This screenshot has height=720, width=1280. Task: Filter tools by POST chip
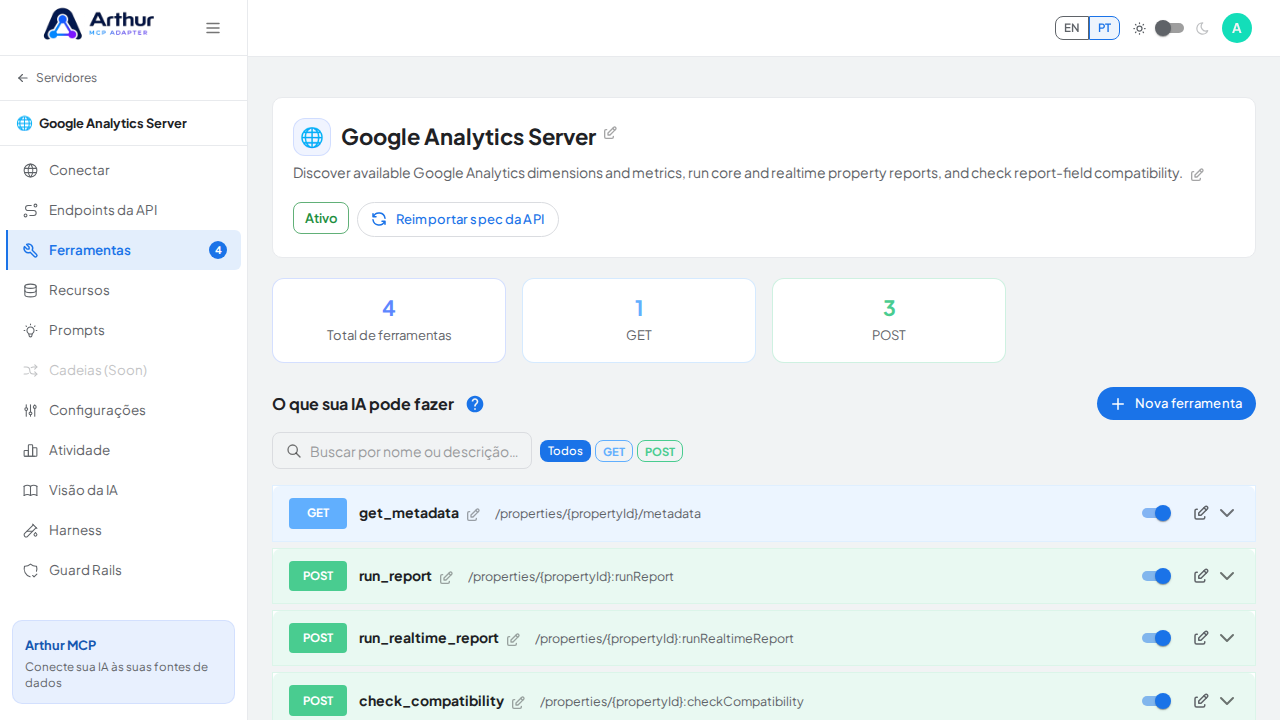pyautogui.click(x=660, y=451)
